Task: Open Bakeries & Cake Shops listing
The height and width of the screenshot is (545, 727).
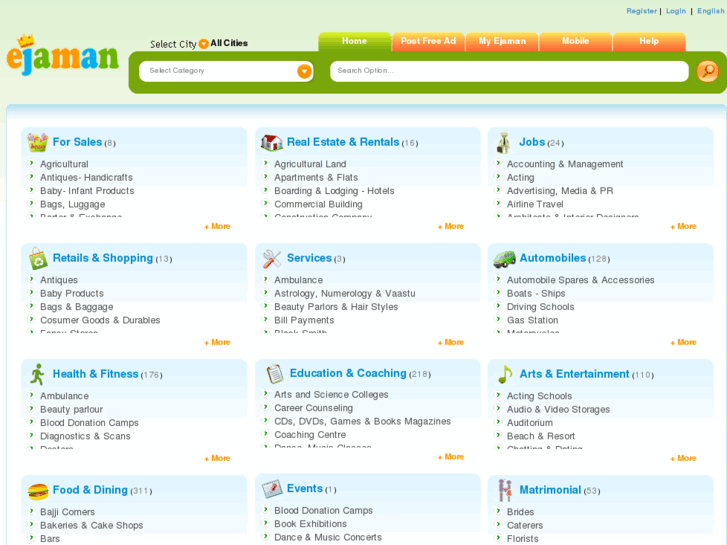Action: [92, 526]
